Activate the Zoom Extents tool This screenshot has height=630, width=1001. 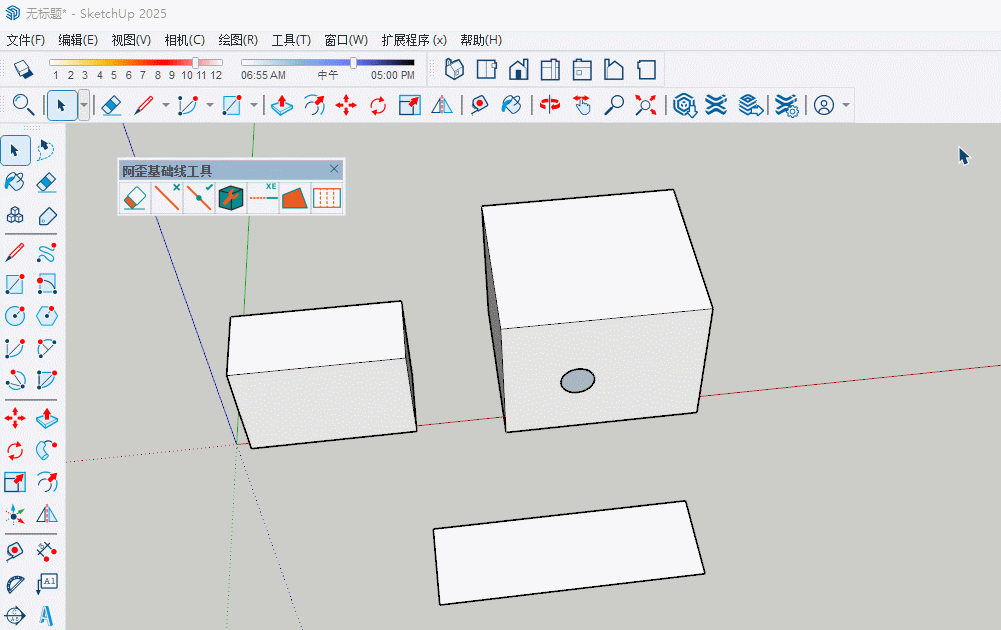pyautogui.click(x=646, y=105)
